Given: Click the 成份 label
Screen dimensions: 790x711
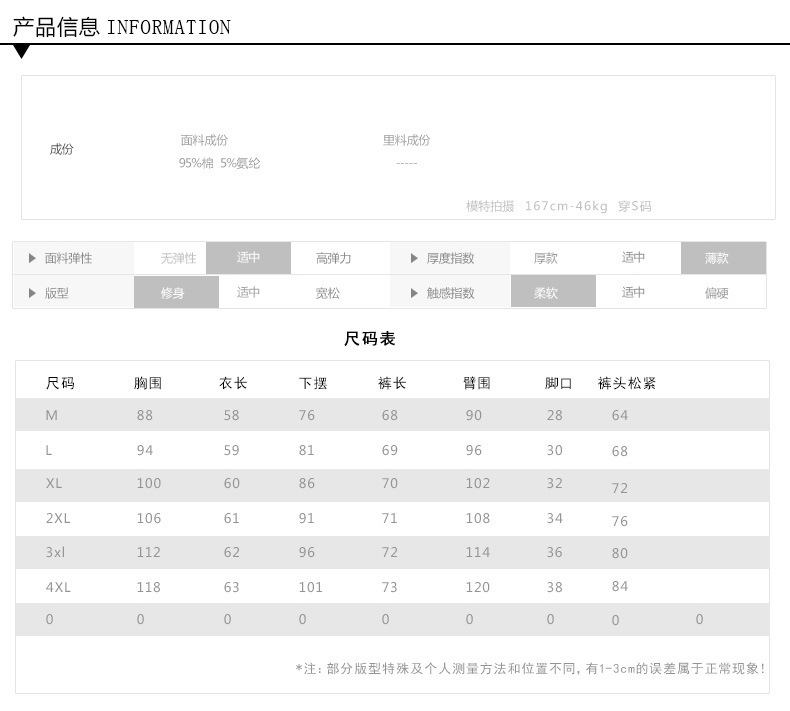Looking at the screenshot, I should pos(61,149).
